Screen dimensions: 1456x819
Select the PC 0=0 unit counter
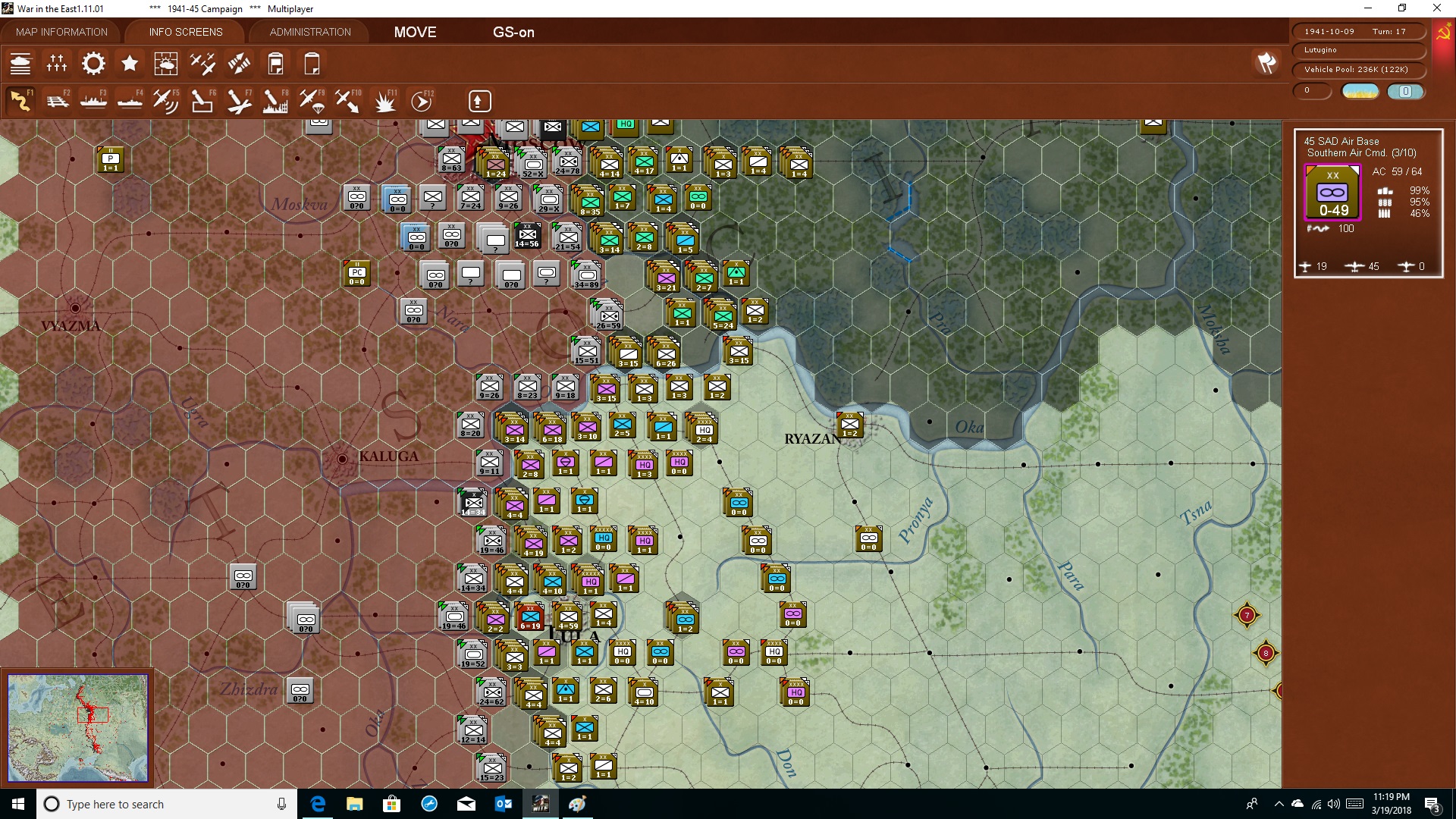[357, 274]
